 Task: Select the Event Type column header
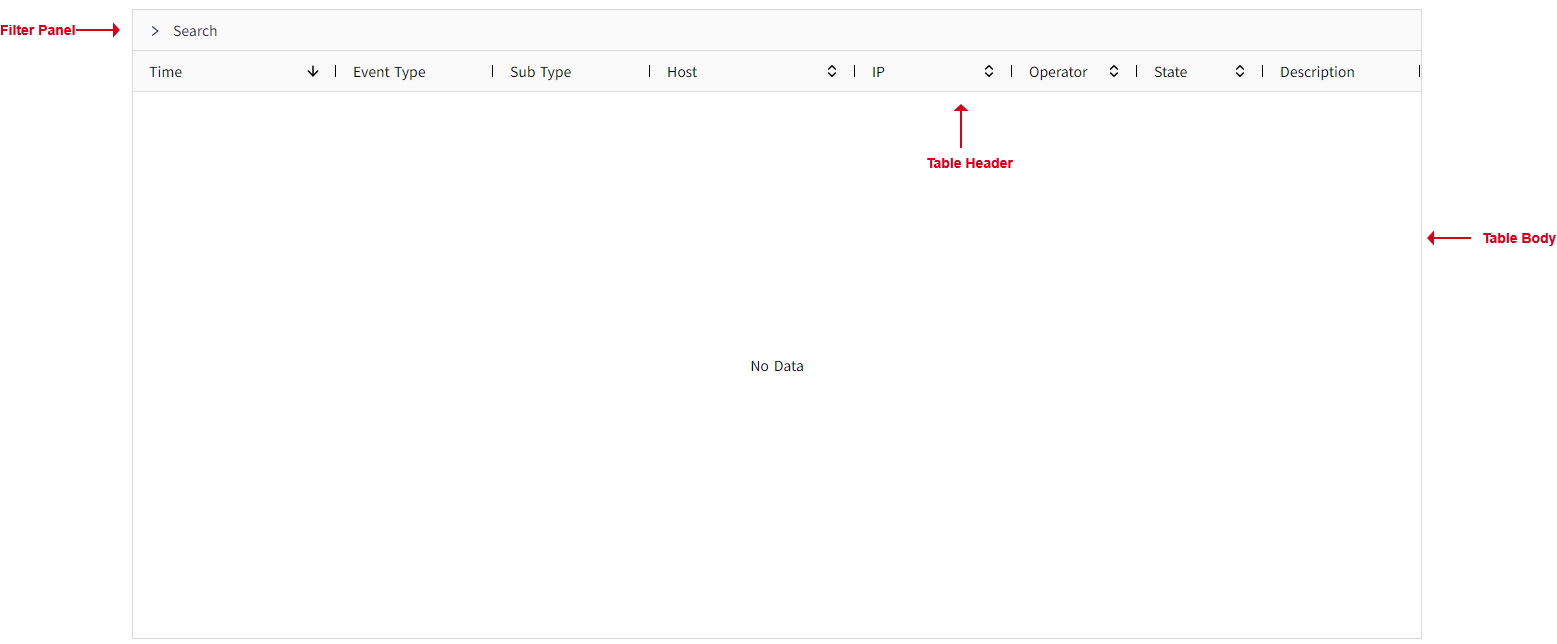[x=389, y=71]
